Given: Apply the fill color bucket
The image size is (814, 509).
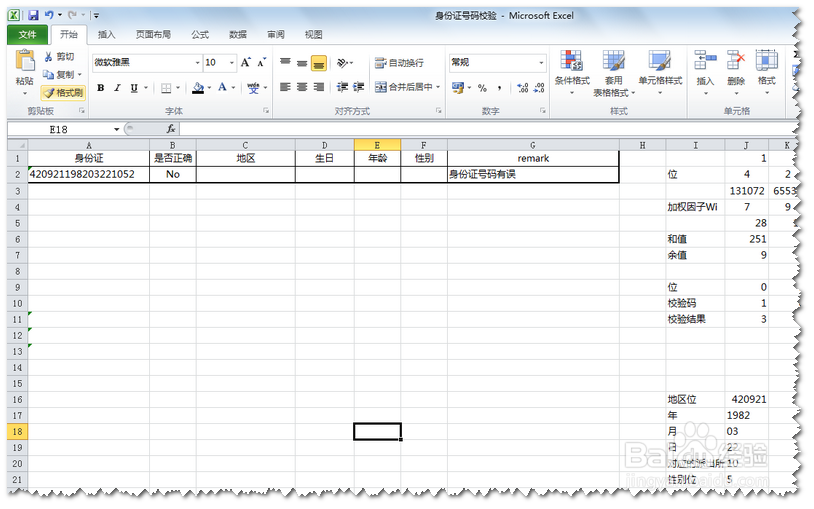Looking at the screenshot, I should (x=198, y=88).
